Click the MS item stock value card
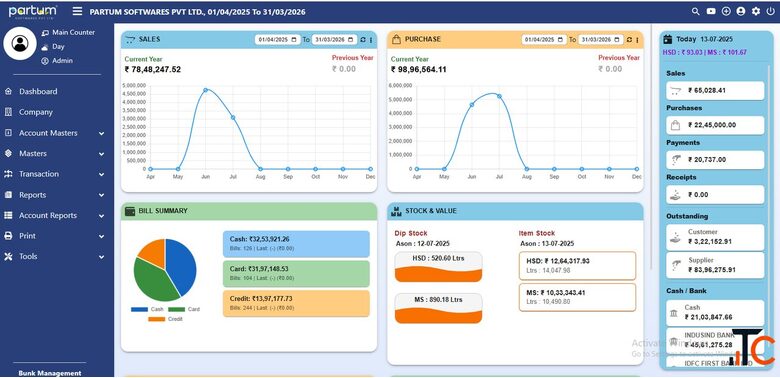Screen dimensions: 780x378 [x=577, y=297]
